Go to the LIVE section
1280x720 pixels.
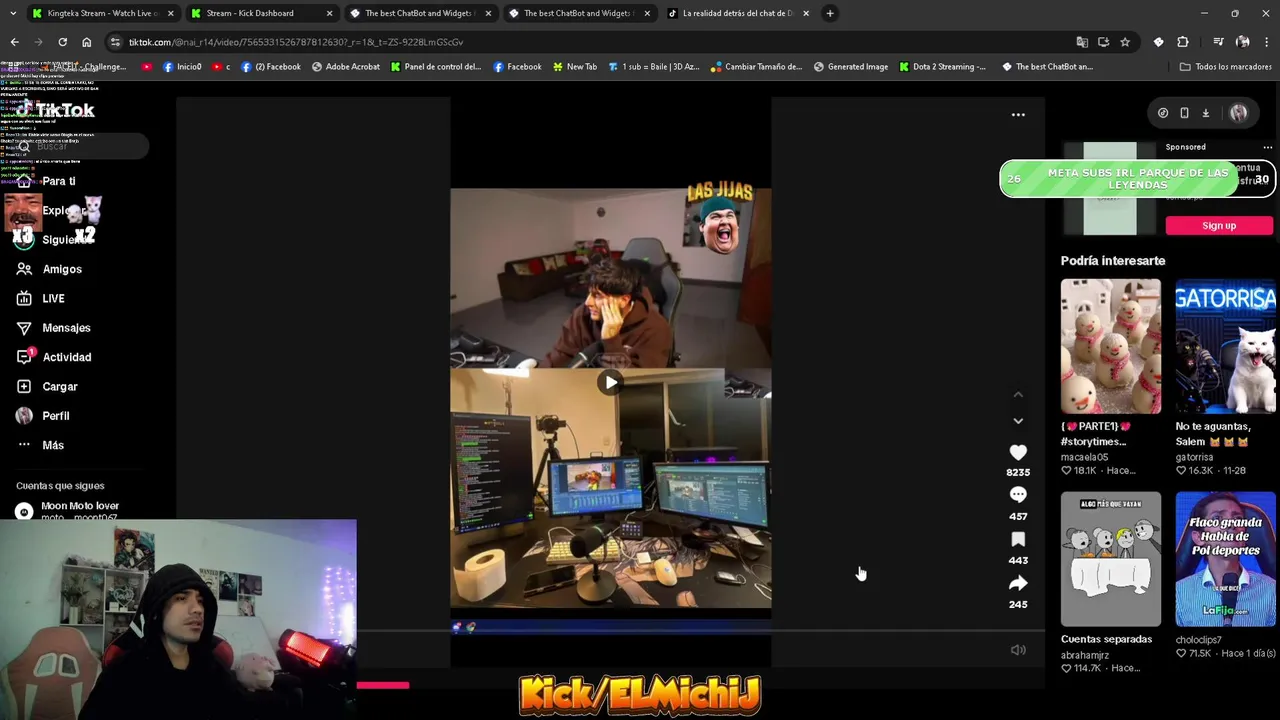[x=53, y=298]
